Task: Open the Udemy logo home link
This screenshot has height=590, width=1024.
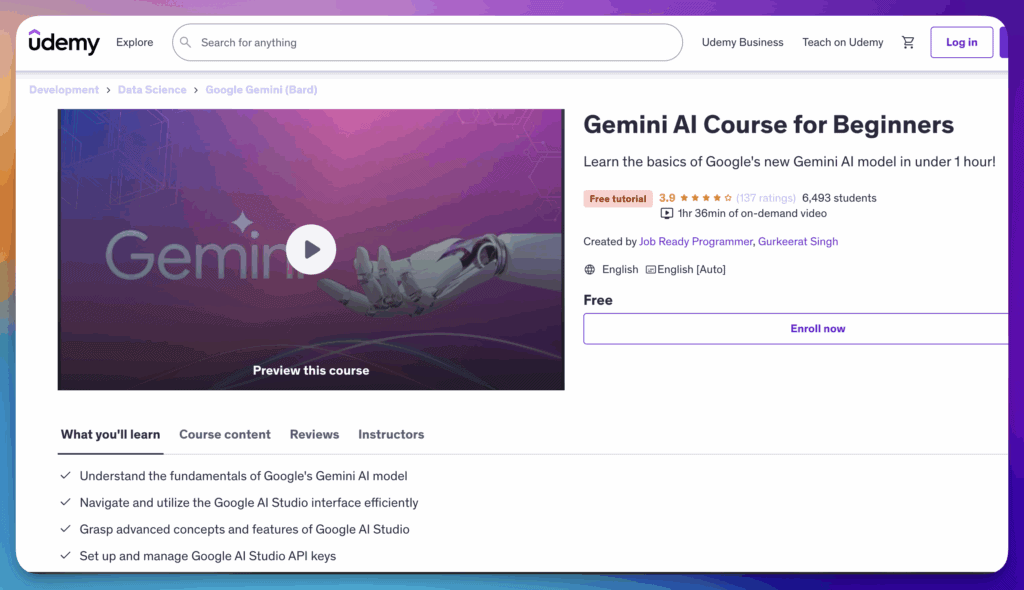Action: 64,42
